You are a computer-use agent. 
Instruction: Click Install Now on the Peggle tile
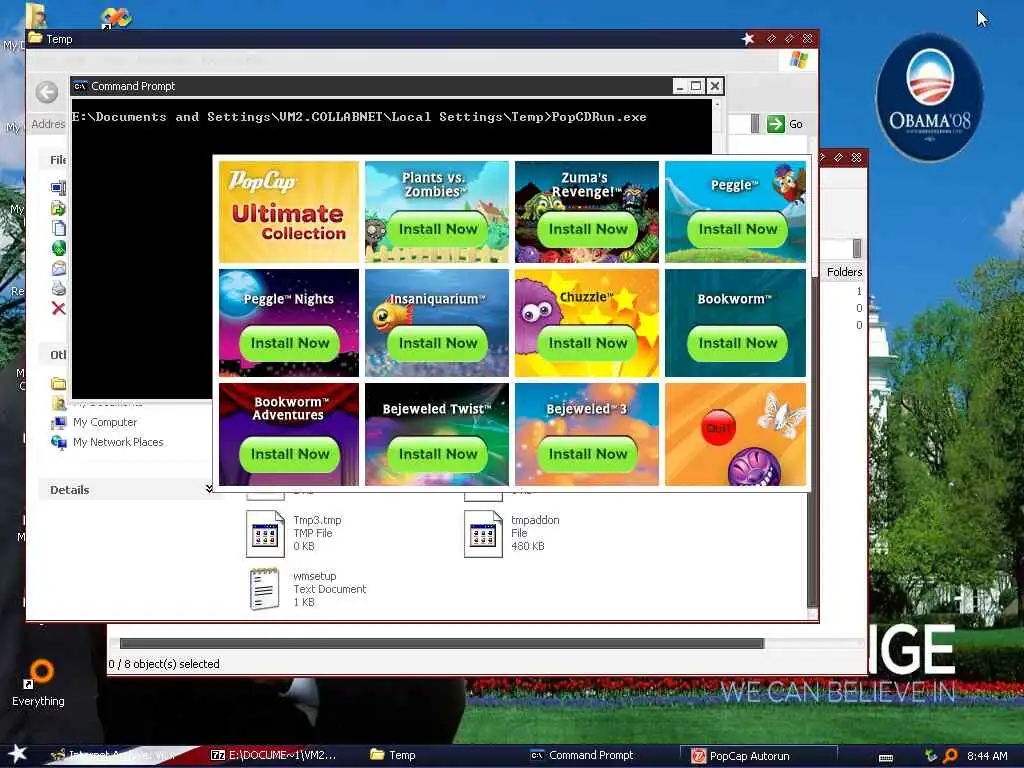[737, 229]
